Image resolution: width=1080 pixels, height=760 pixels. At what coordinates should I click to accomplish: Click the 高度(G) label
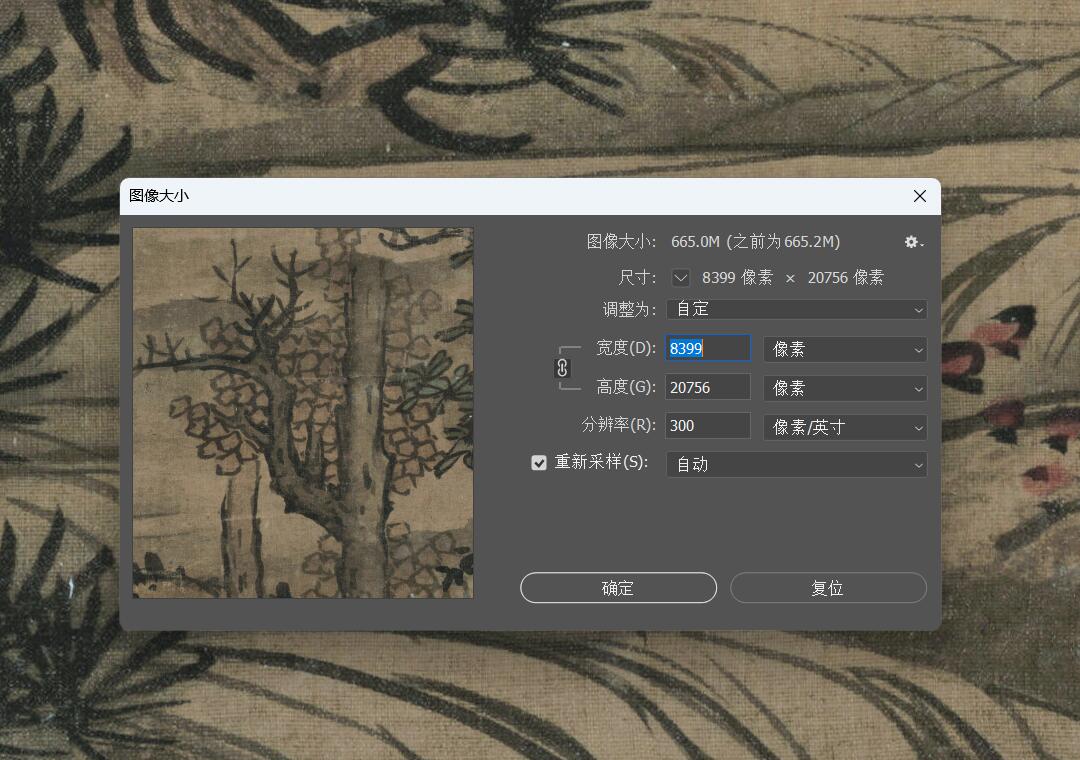point(626,387)
